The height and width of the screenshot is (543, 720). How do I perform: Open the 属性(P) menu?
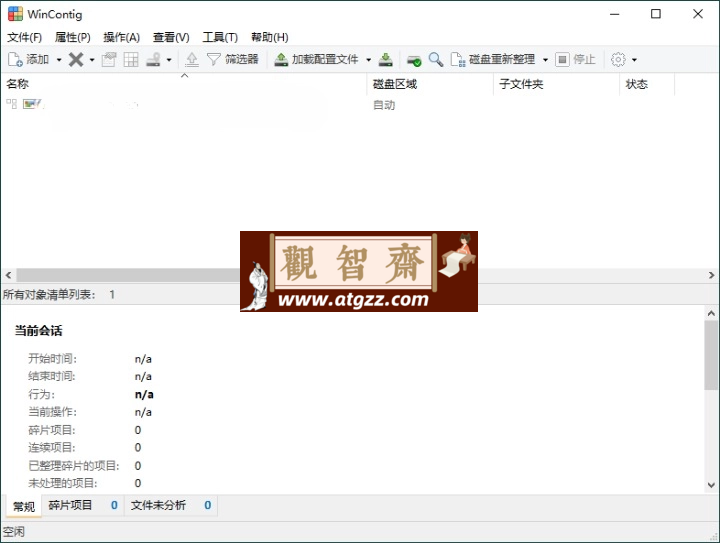[x=73, y=37]
